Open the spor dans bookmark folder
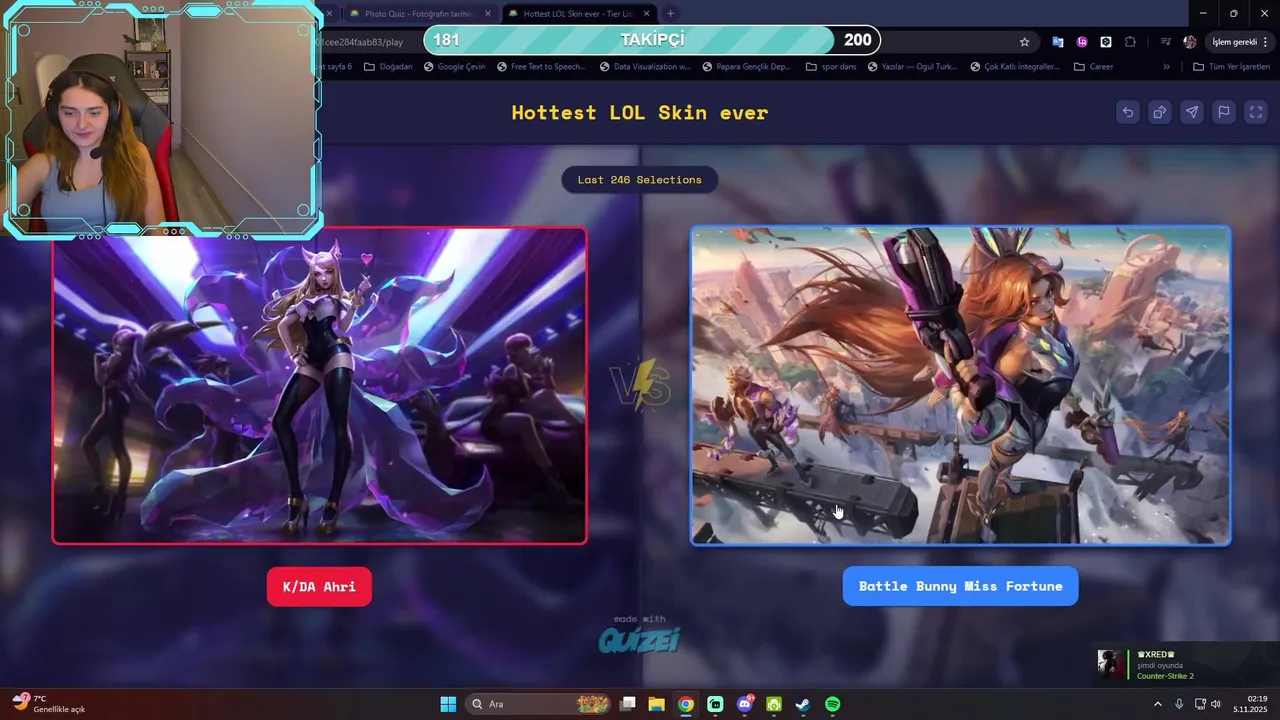The image size is (1280, 720). [x=831, y=67]
